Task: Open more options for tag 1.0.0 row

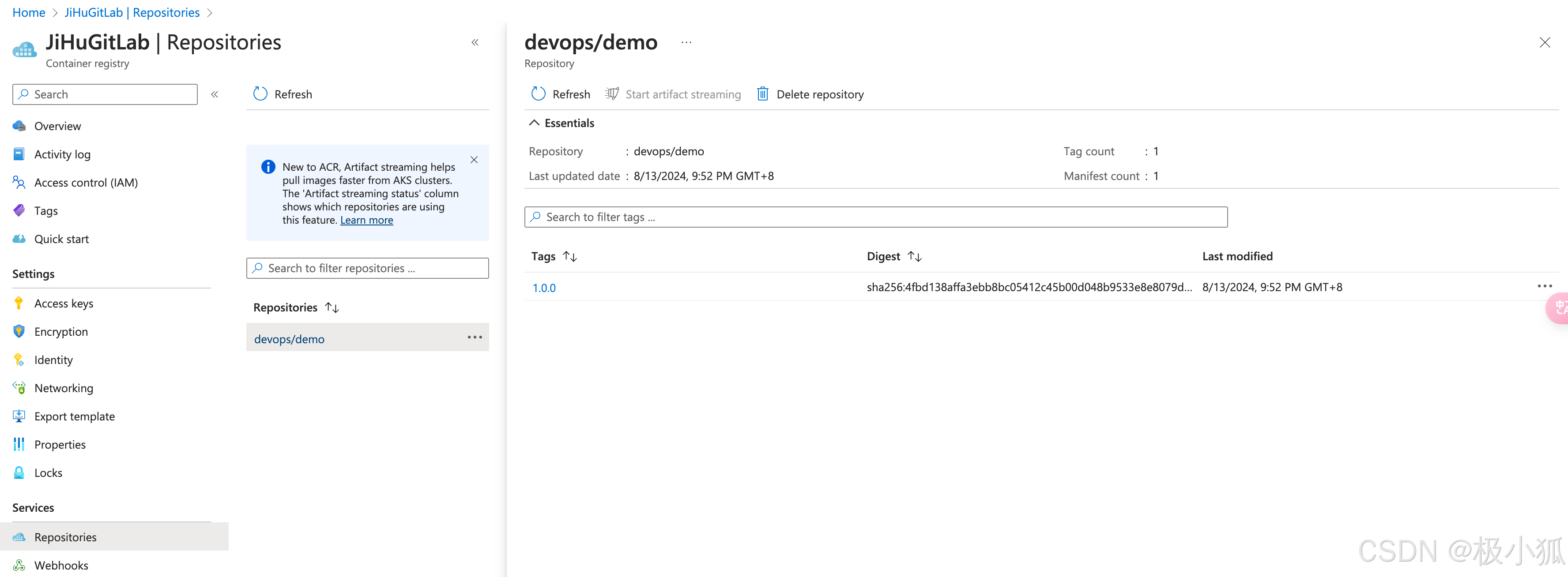Action: 1545,286
